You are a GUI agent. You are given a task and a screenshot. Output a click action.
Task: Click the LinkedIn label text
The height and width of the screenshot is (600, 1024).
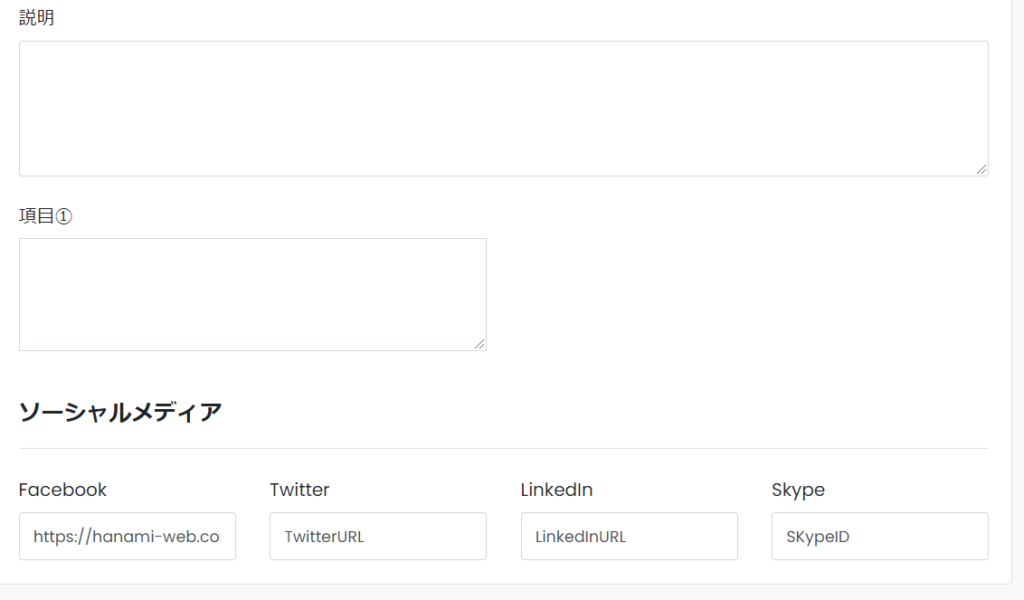point(556,490)
